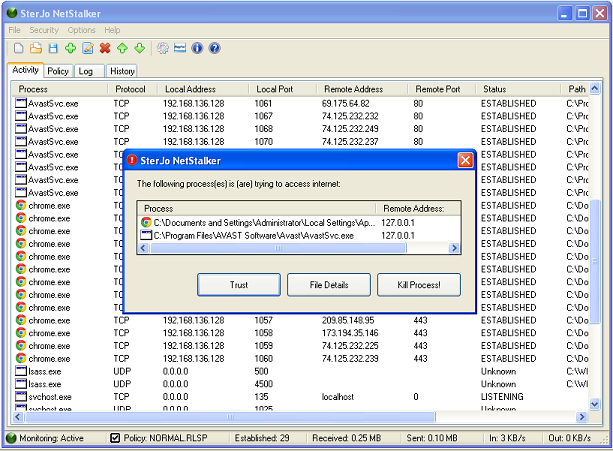Click the Save floppy disk icon
Screen dimensions: 613x451
pyautogui.click(x=53, y=48)
